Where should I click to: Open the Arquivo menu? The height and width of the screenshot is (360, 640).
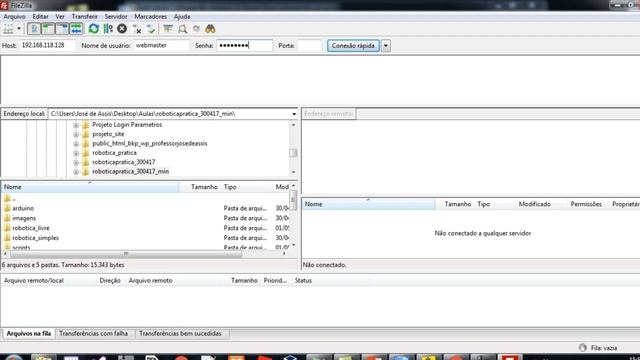click(x=14, y=17)
